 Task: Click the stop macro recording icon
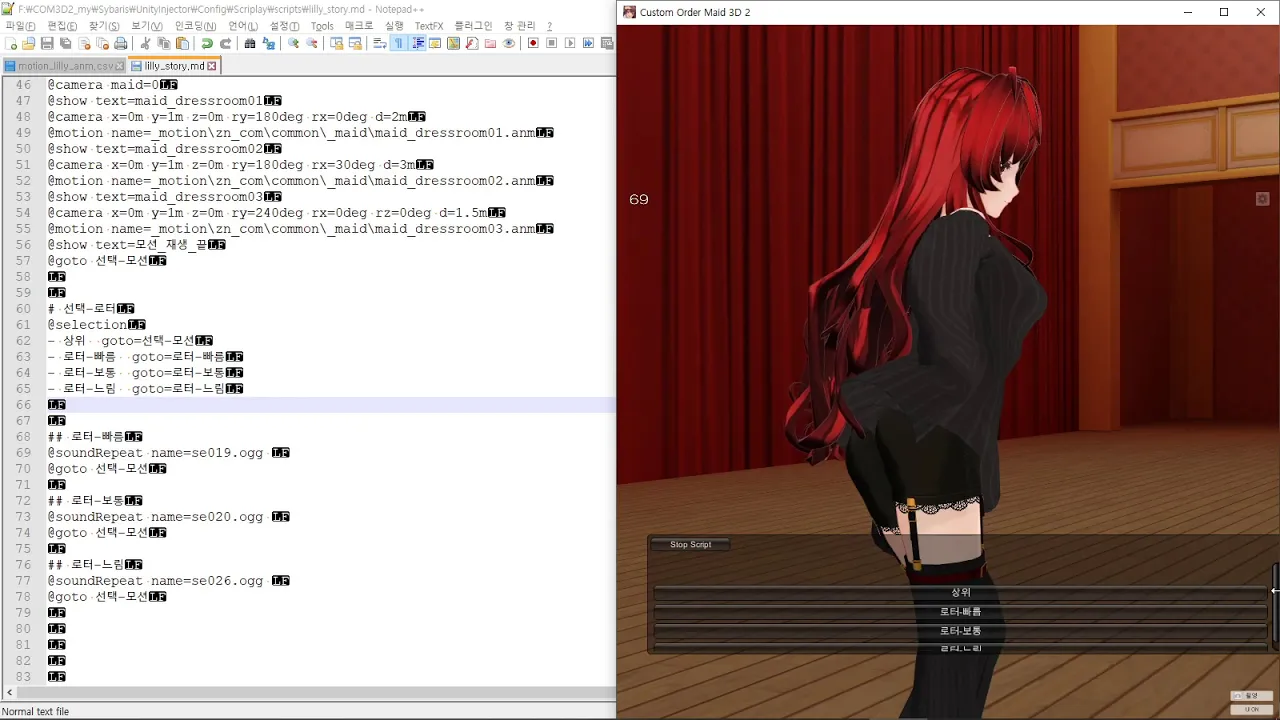[x=551, y=43]
